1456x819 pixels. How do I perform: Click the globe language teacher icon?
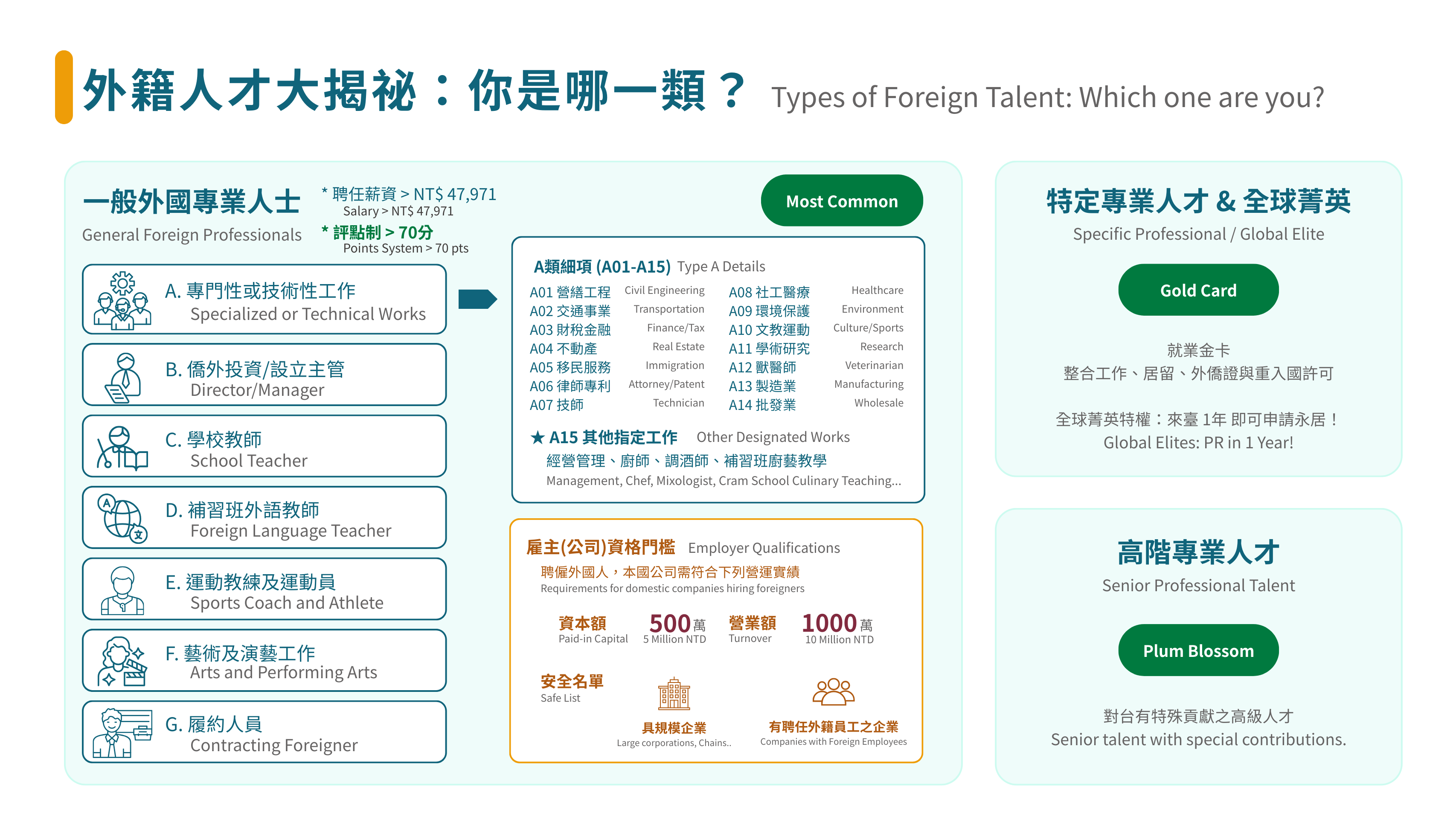pos(123,518)
